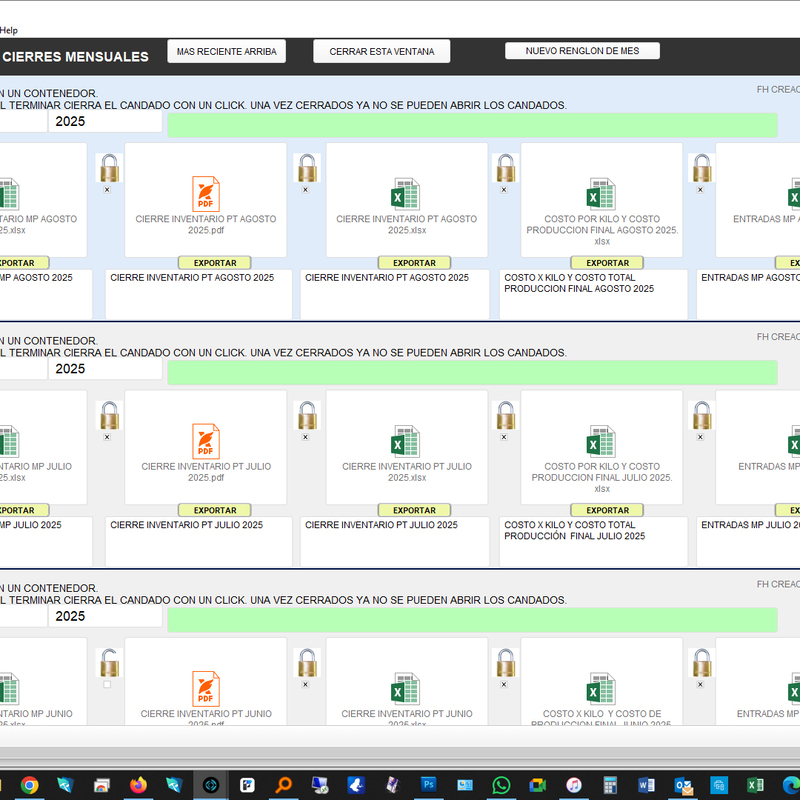The width and height of the screenshot is (800, 800).
Task: Open the CIERRE INVENTARIO PT JULIO 2025.xlsx Excel icon
Action: point(405,441)
